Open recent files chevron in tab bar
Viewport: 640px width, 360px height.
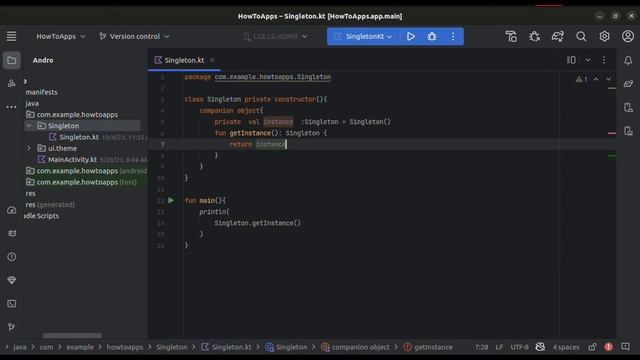[x=588, y=60]
